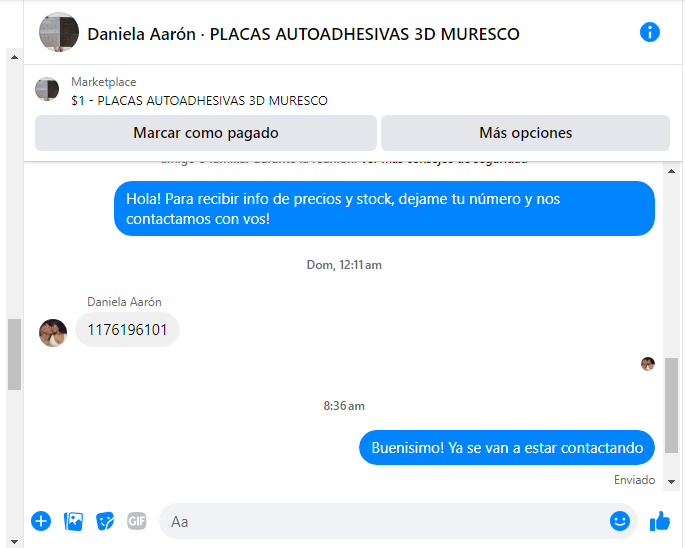The width and height of the screenshot is (685, 548).
Task: Click the message input field Aa
Action: point(384,521)
